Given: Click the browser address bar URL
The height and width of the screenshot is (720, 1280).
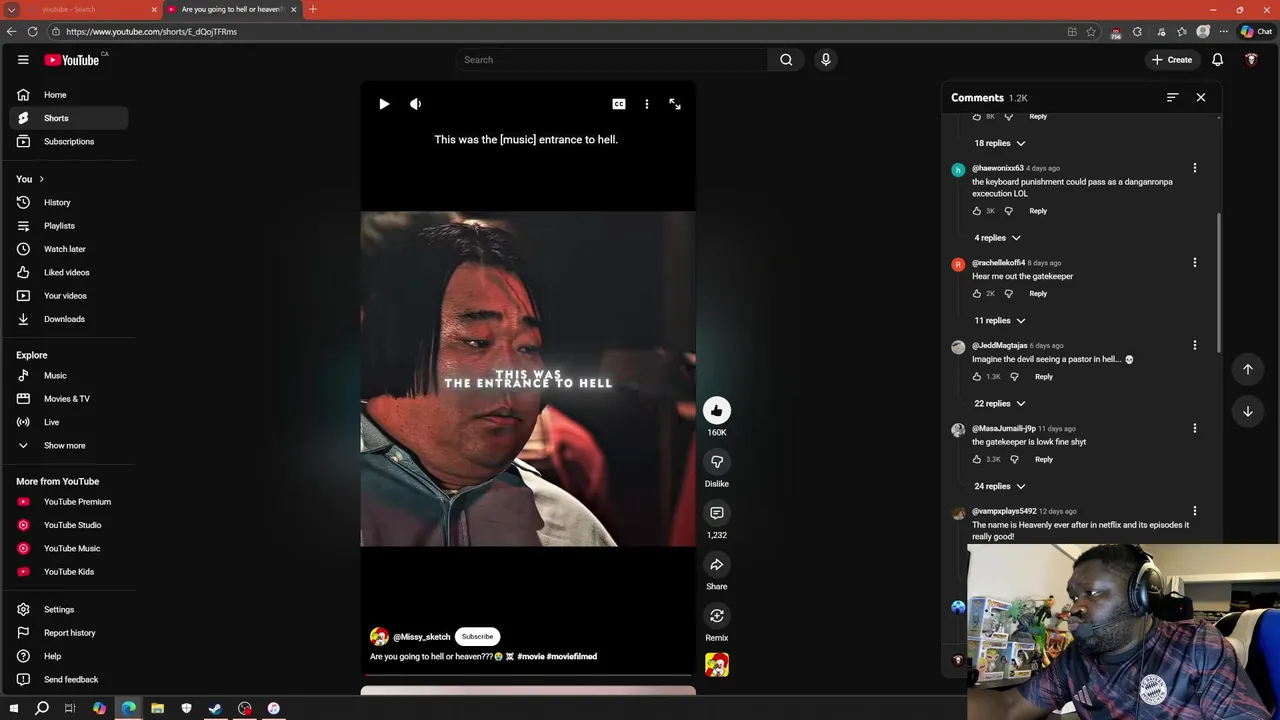Looking at the screenshot, I should pos(151,32).
